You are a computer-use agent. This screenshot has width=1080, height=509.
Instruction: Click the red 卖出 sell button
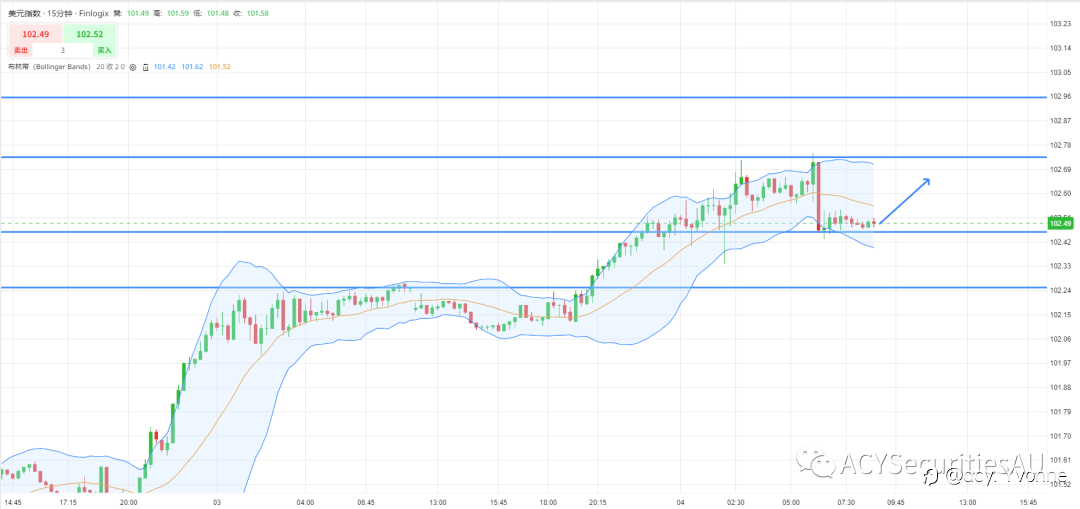(x=19, y=50)
